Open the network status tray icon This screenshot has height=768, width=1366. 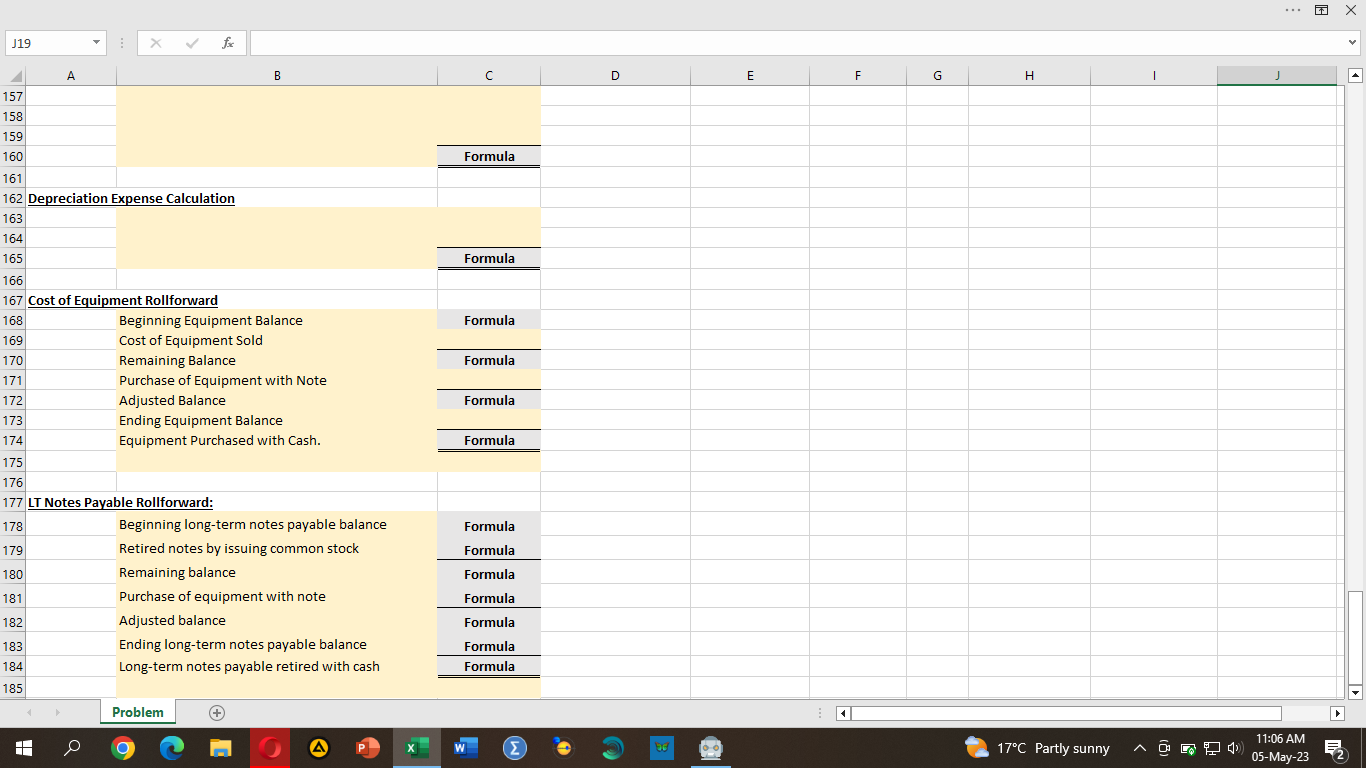(x=1211, y=748)
